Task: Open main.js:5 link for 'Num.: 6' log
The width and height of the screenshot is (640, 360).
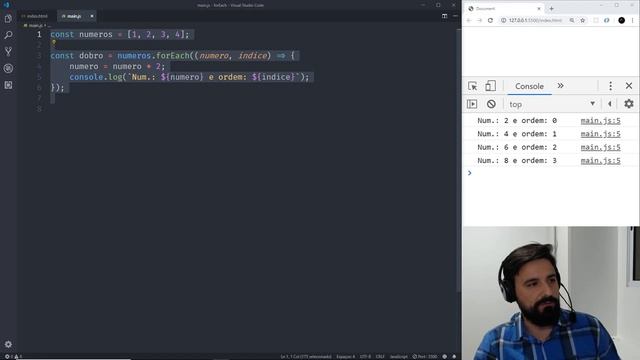Action: tap(600, 147)
